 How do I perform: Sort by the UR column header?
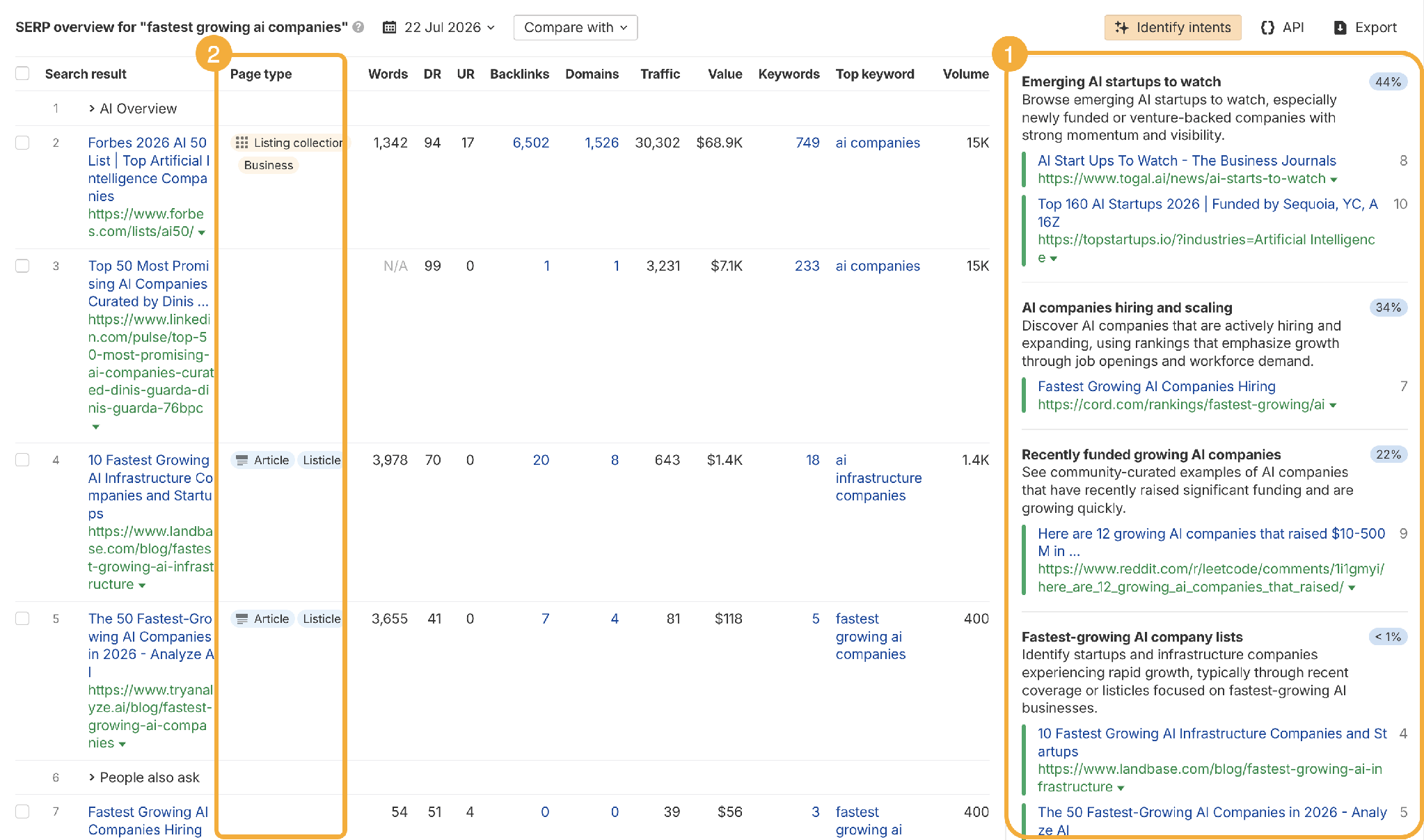click(466, 74)
